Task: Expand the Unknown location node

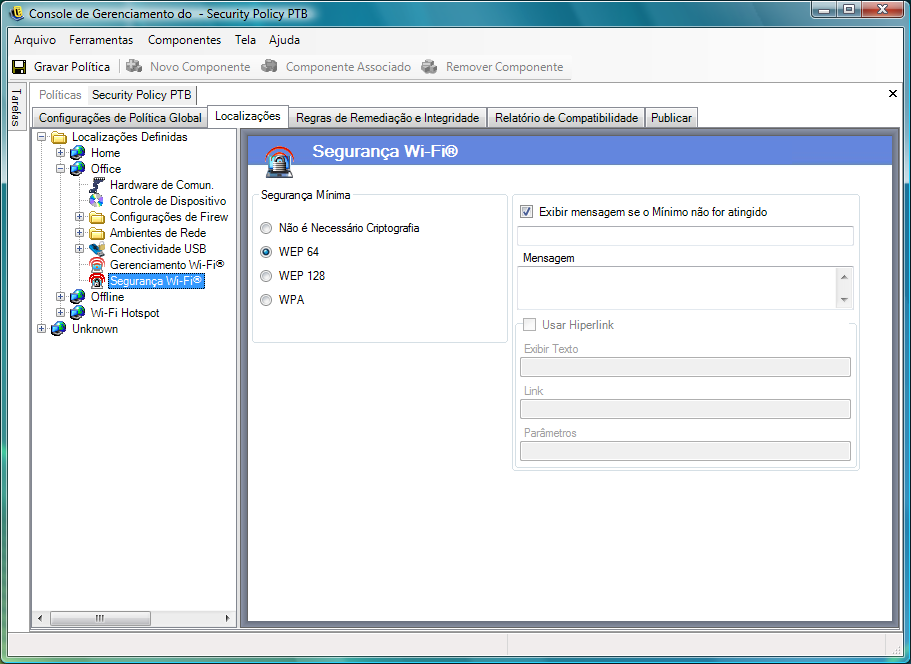Action: click(41, 329)
